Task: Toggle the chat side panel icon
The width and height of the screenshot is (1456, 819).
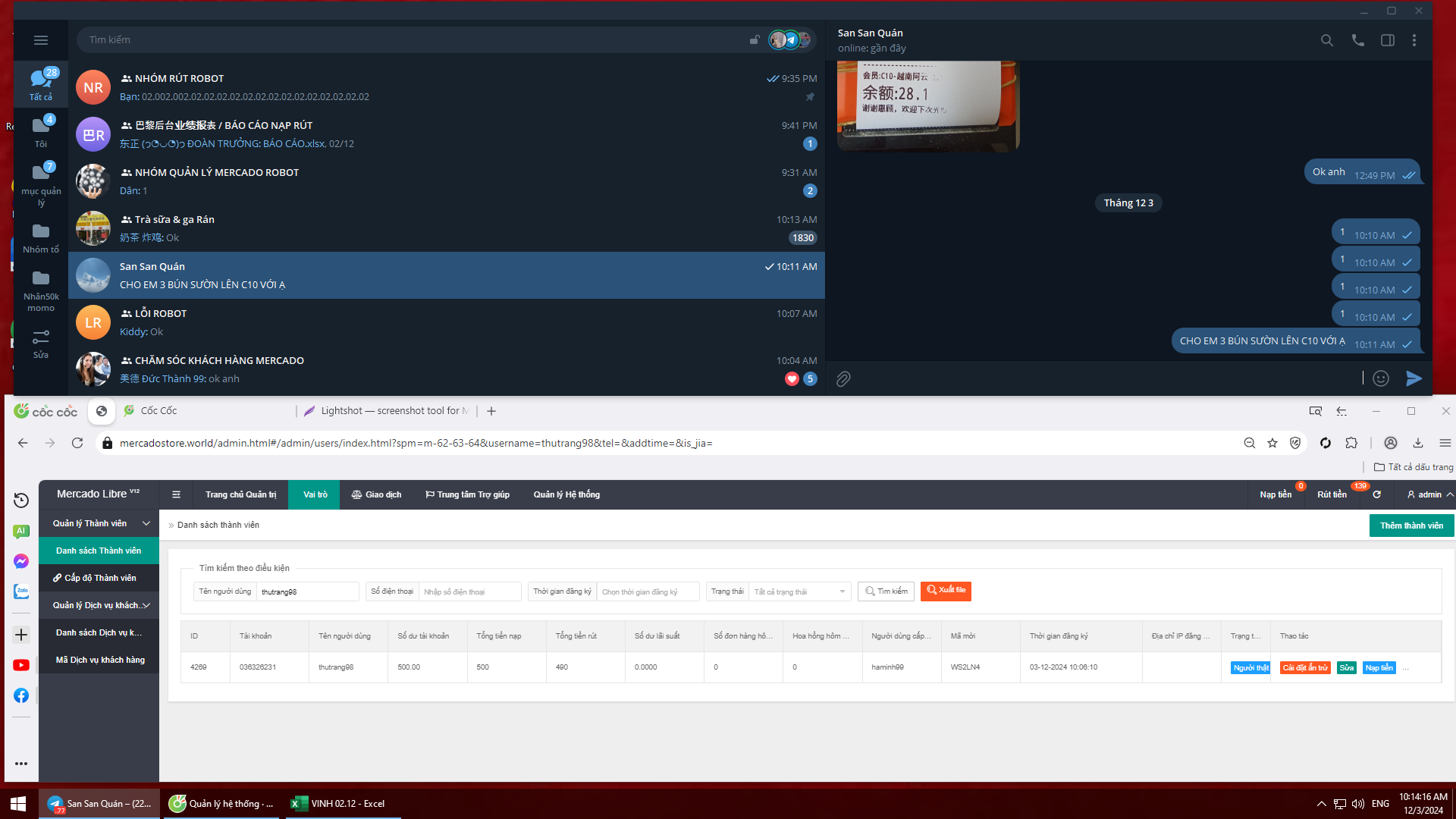Action: (1387, 40)
